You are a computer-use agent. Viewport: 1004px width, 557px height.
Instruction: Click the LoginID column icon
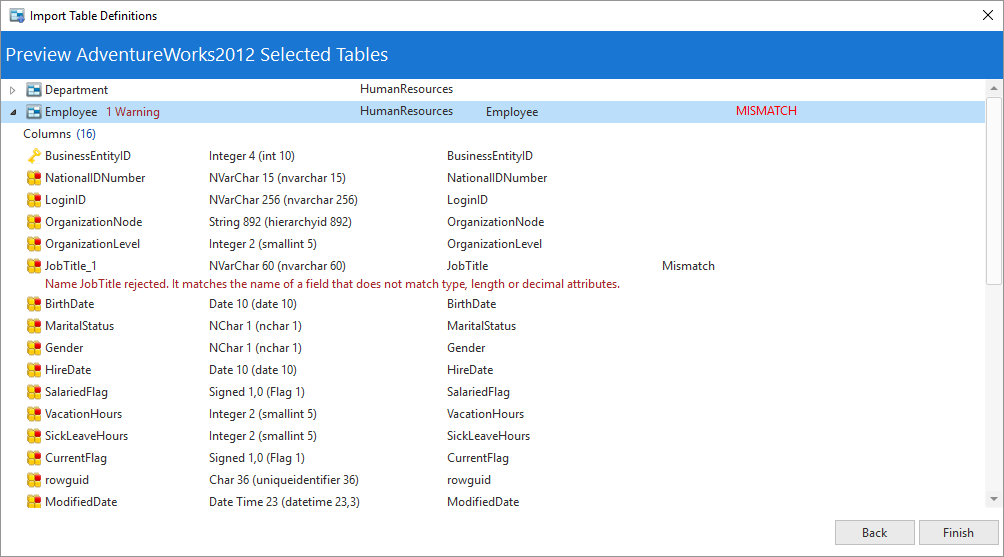[x=34, y=200]
